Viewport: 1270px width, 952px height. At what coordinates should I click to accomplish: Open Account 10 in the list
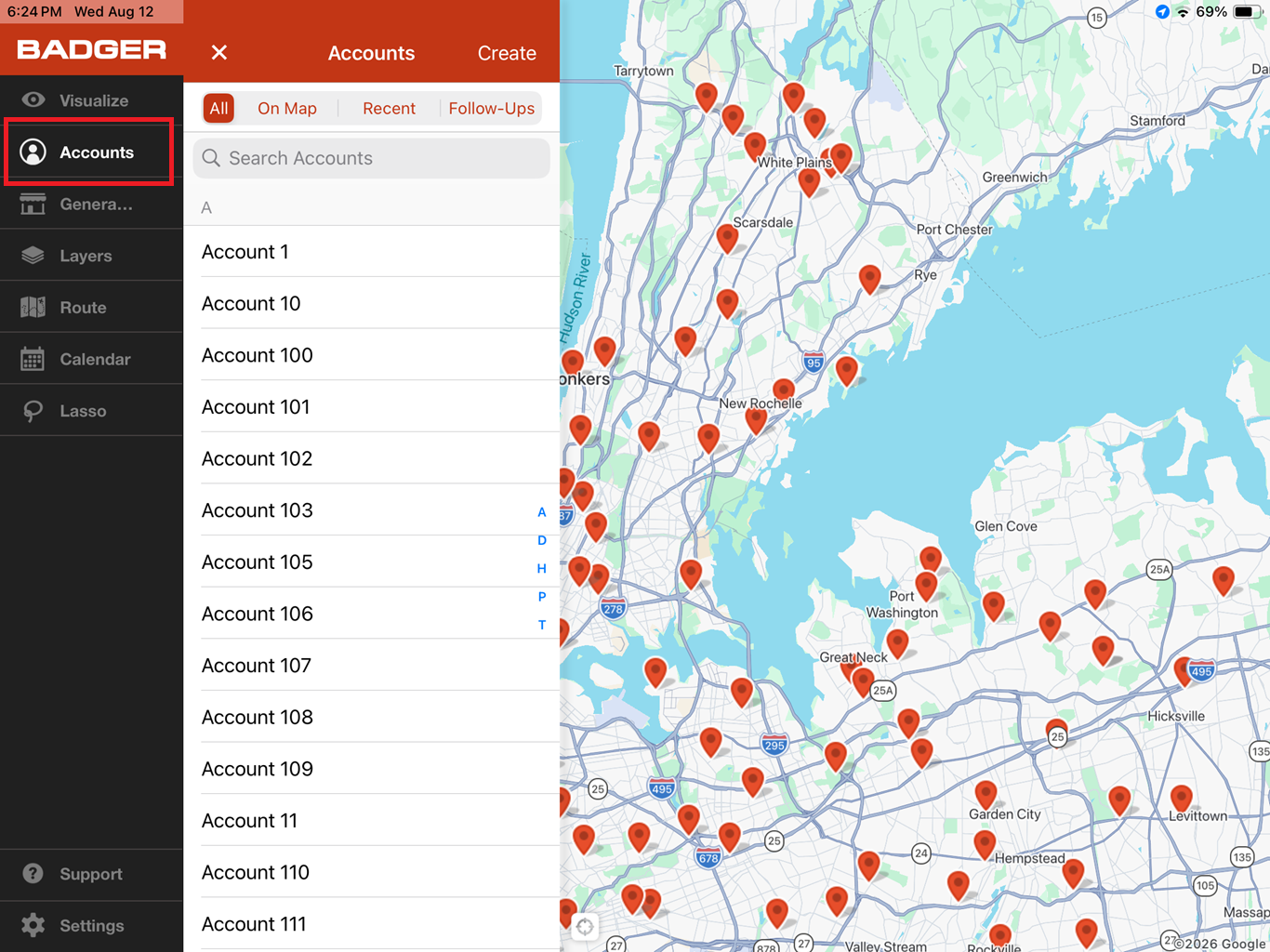click(372, 303)
